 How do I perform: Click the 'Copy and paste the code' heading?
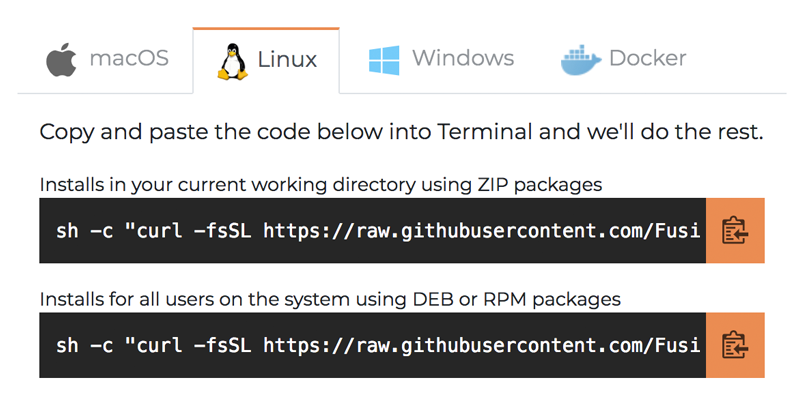401,132
